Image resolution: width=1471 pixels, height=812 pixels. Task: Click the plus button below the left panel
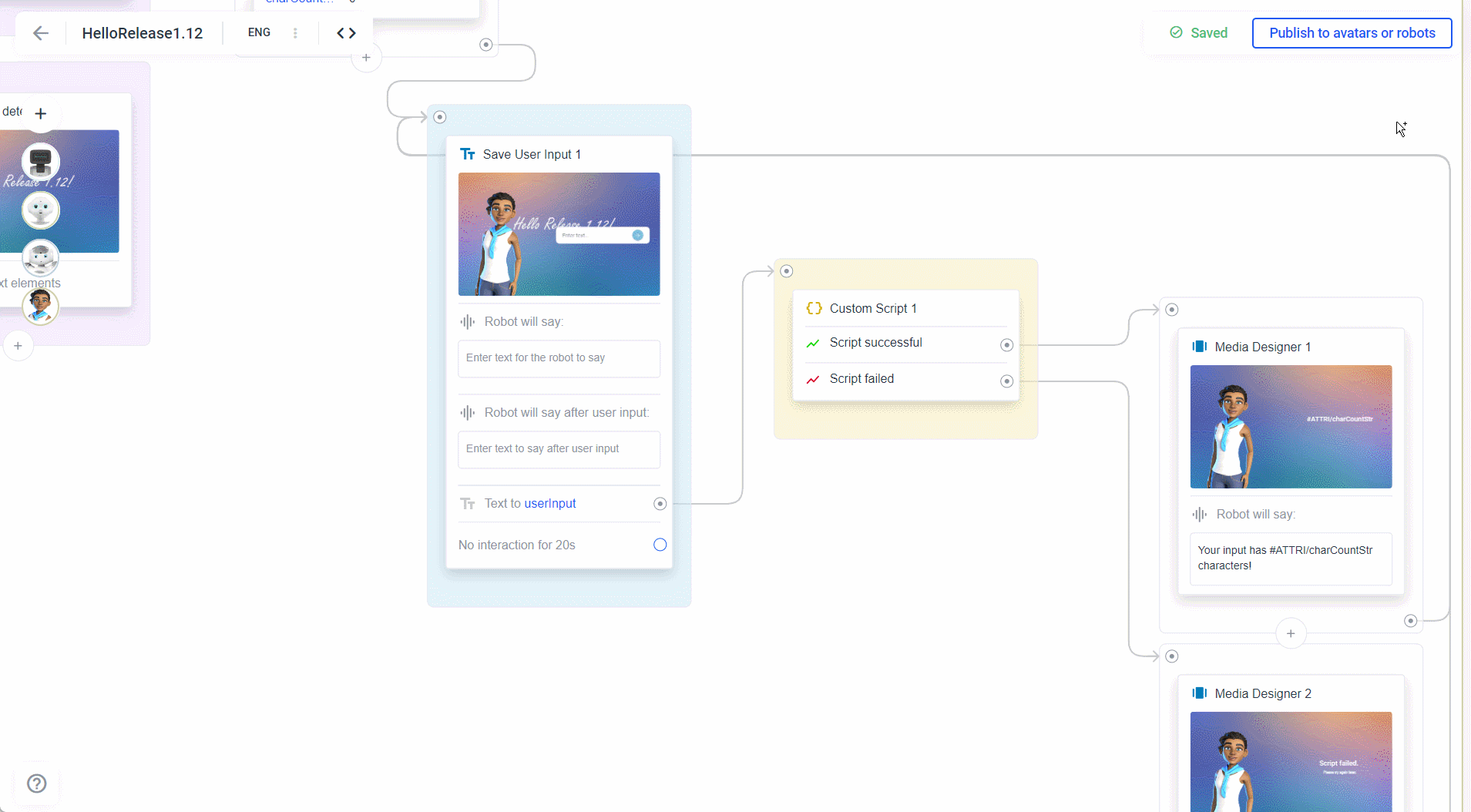18,346
